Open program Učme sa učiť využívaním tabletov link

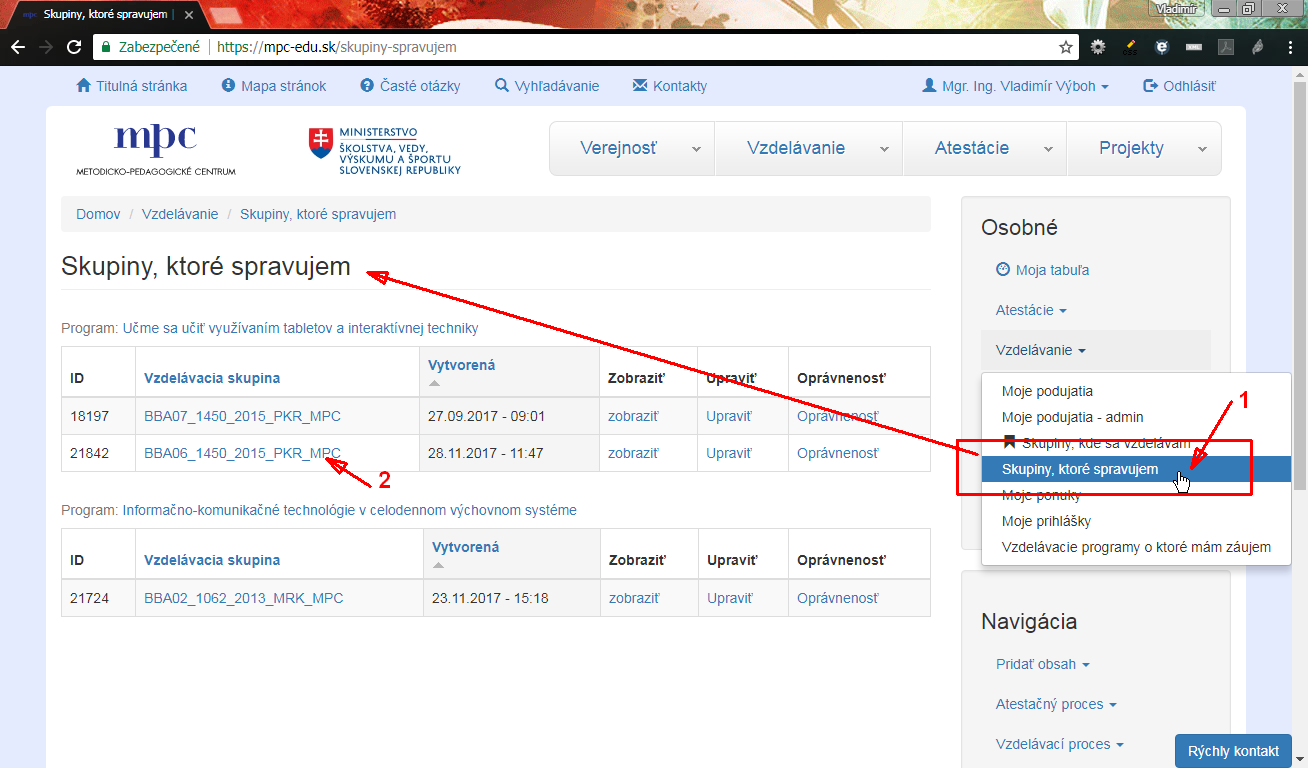click(x=300, y=328)
